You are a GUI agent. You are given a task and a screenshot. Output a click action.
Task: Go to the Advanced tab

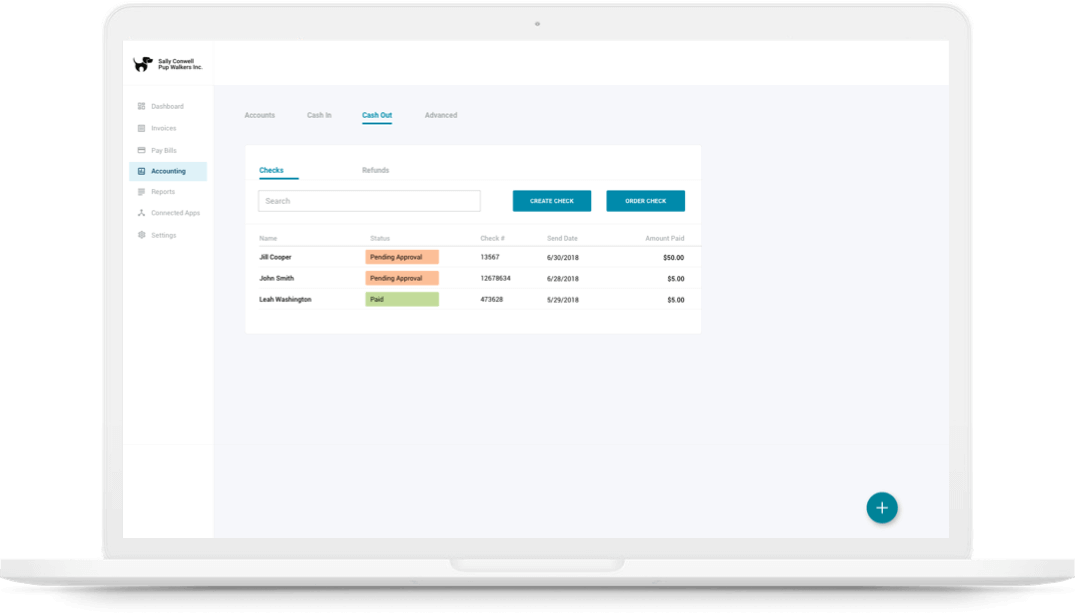(x=440, y=116)
